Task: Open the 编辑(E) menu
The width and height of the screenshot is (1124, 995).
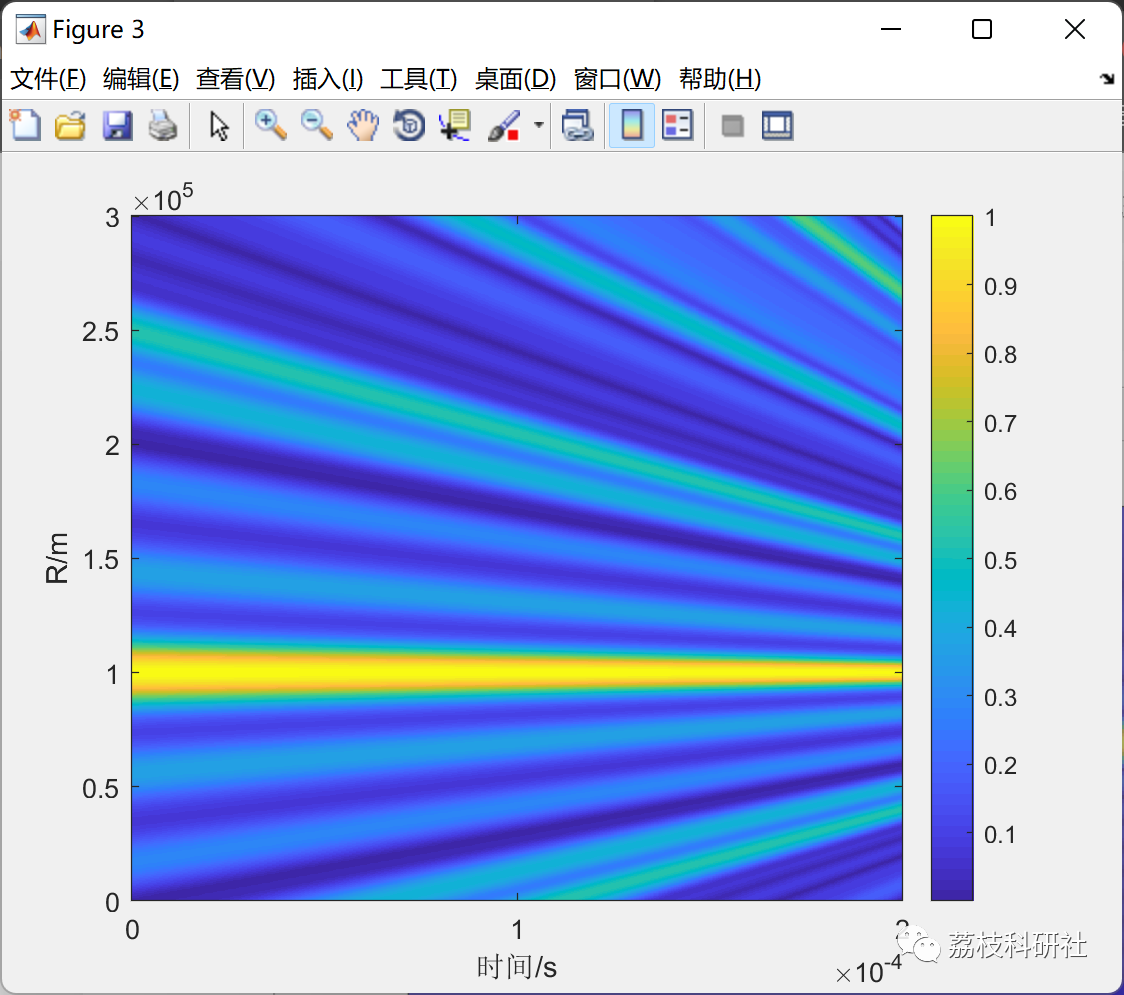Action: tap(141, 79)
